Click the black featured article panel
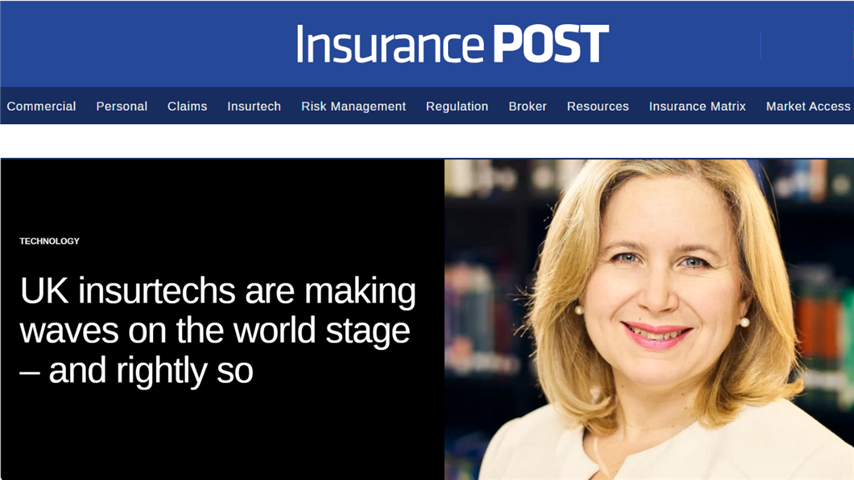Image resolution: width=854 pixels, height=480 pixels. click(x=222, y=430)
